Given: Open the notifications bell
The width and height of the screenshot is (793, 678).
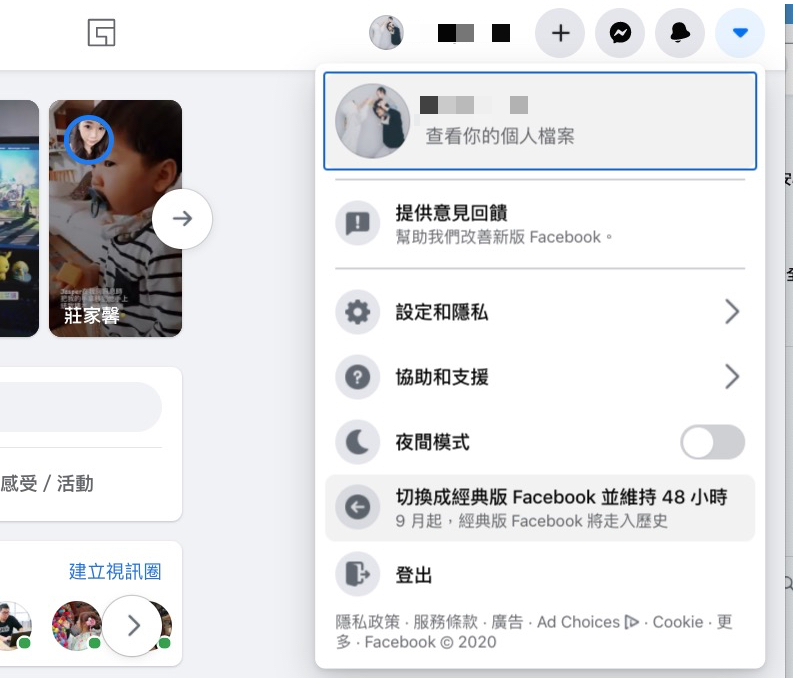Looking at the screenshot, I should pos(680,33).
